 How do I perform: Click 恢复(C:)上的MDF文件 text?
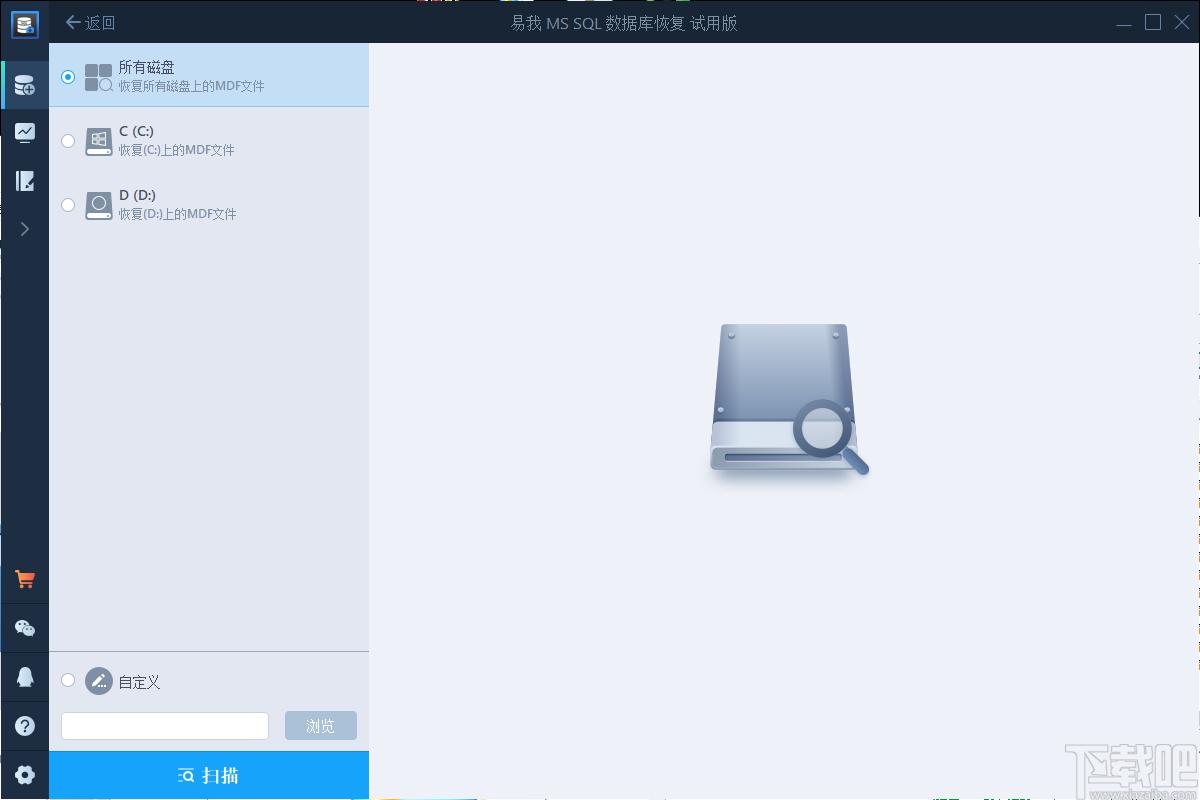[x=176, y=150]
